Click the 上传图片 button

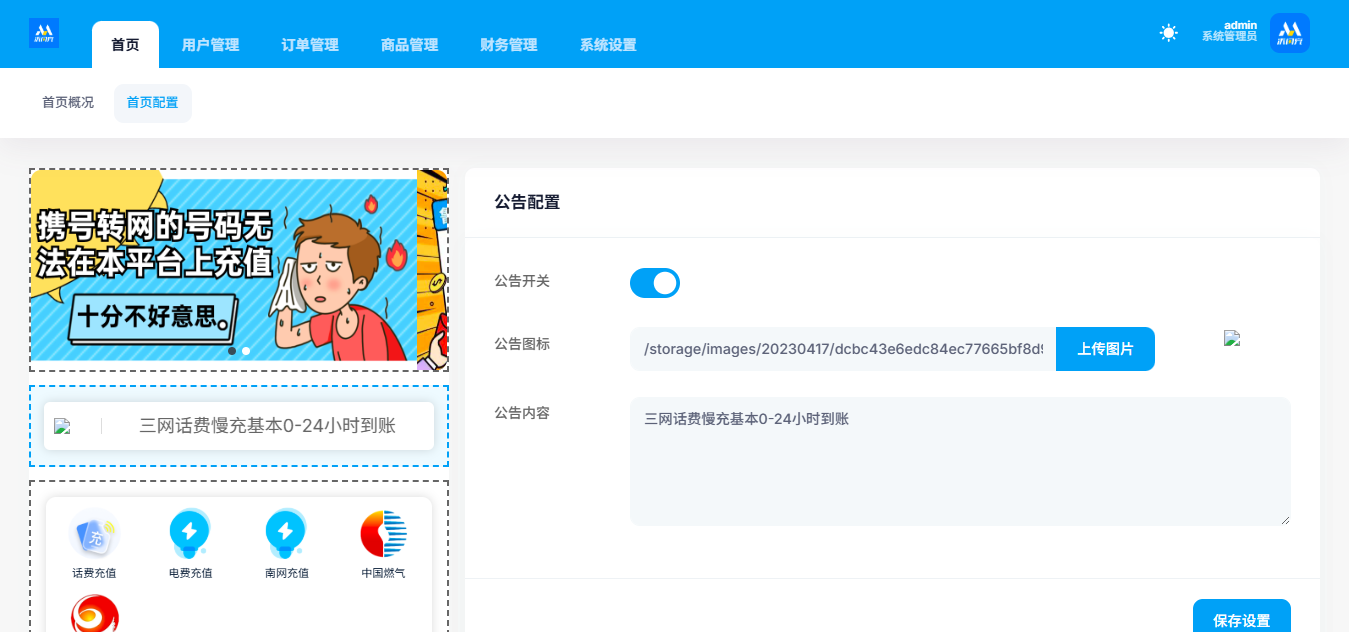(x=1105, y=349)
